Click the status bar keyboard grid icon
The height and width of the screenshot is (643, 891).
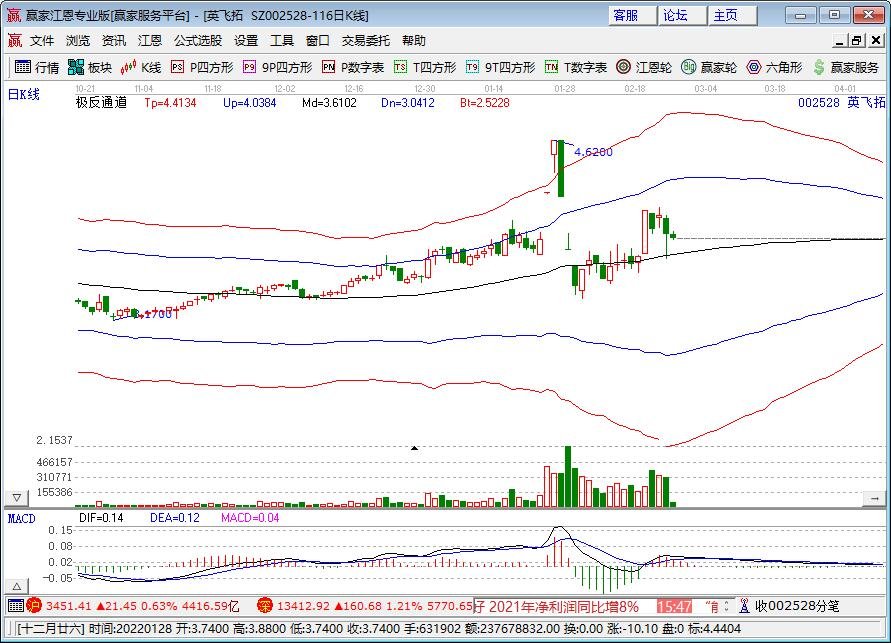click(x=16, y=606)
